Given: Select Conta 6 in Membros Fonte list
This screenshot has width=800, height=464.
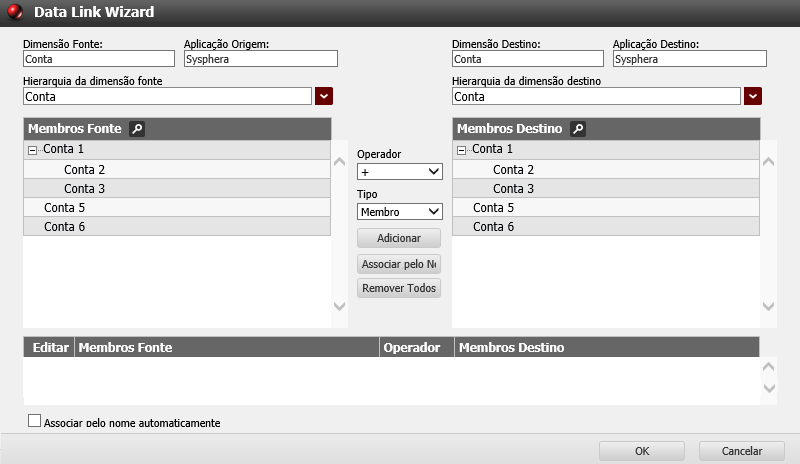Looking at the screenshot, I should coord(64,227).
